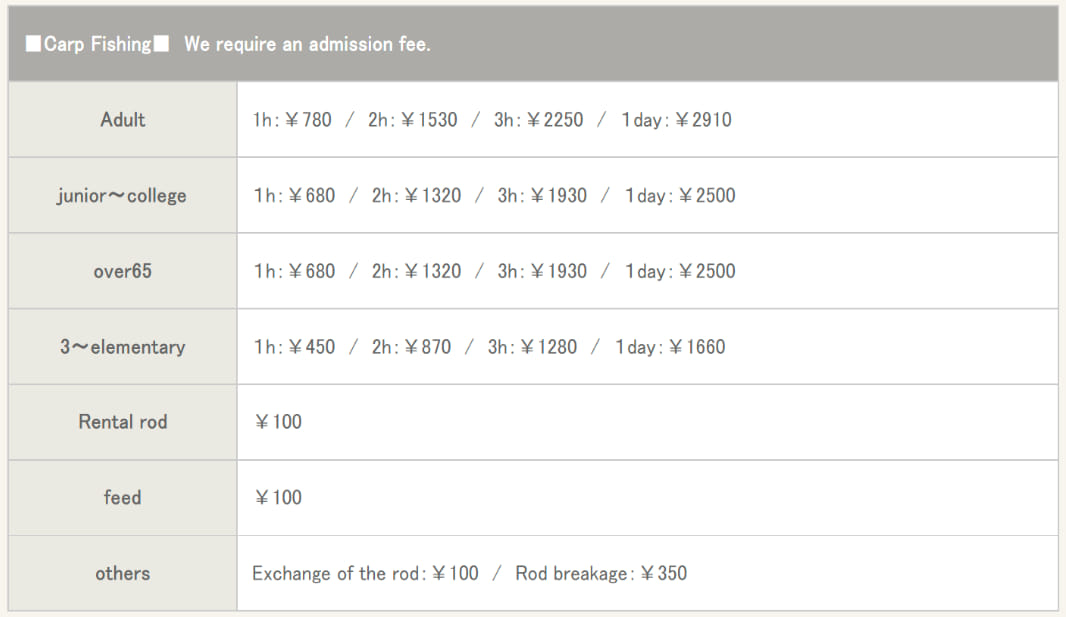Click 3～elementary 1 day ￥1660 price
This screenshot has width=1066, height=617.
coord(670,347)
